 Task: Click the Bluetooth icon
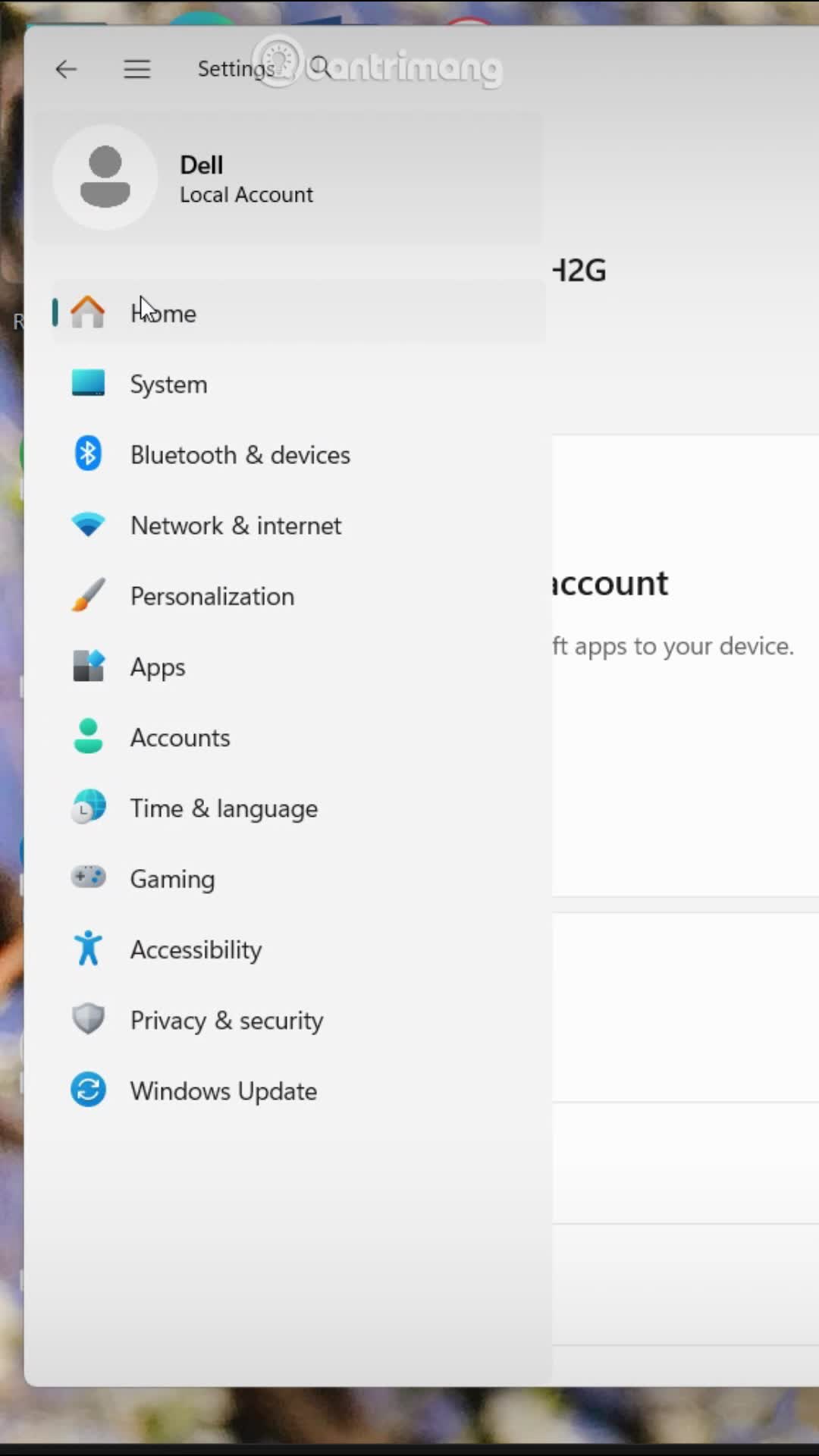[x=88, y=453]
